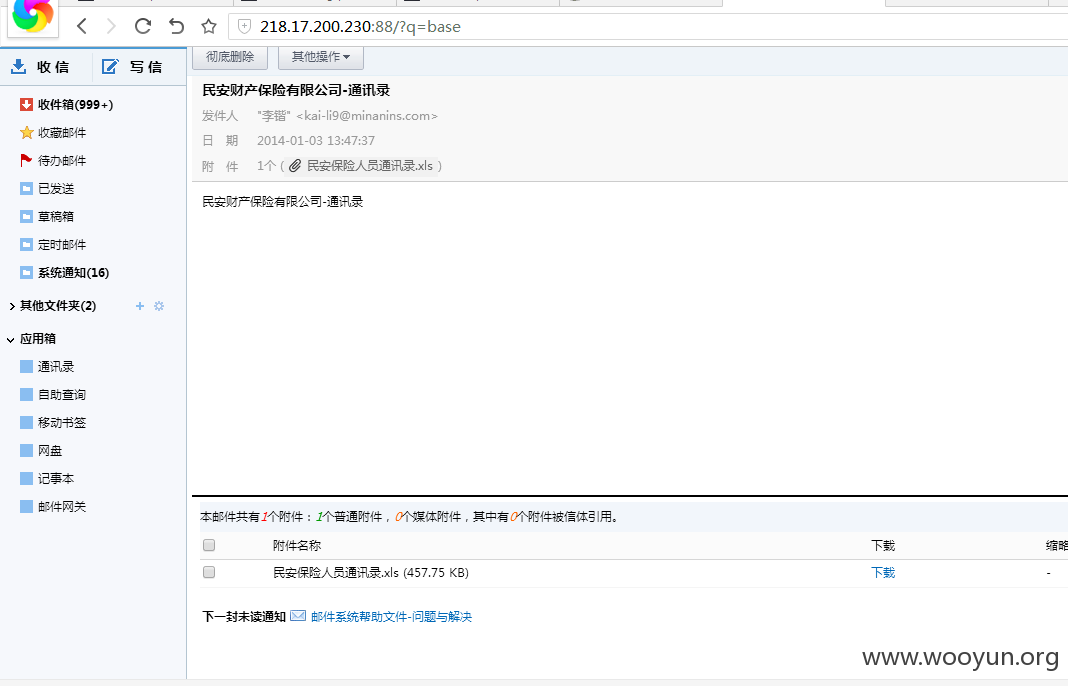
Task: Click 写信 to compose mail
Action: point(146,67)
